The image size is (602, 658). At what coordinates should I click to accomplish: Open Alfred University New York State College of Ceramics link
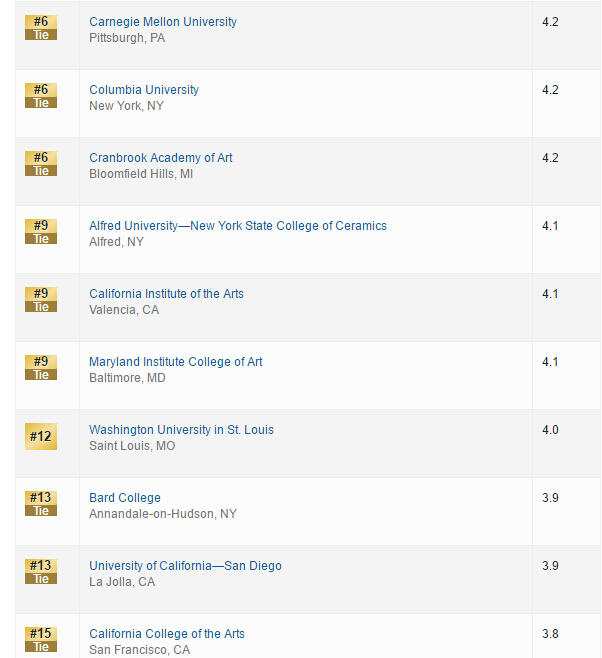(238, 226)
